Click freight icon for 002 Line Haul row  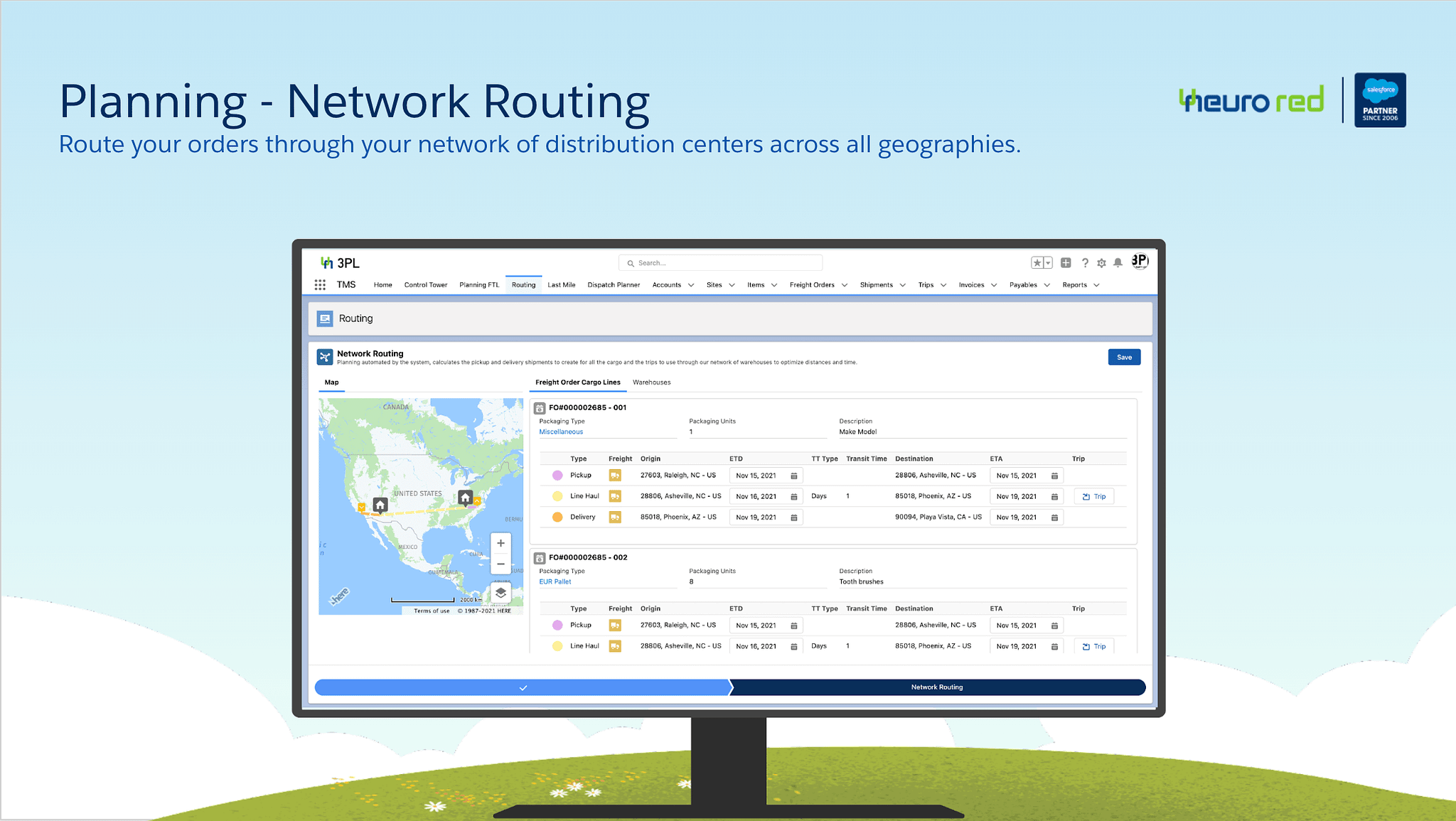coord(615,646)
